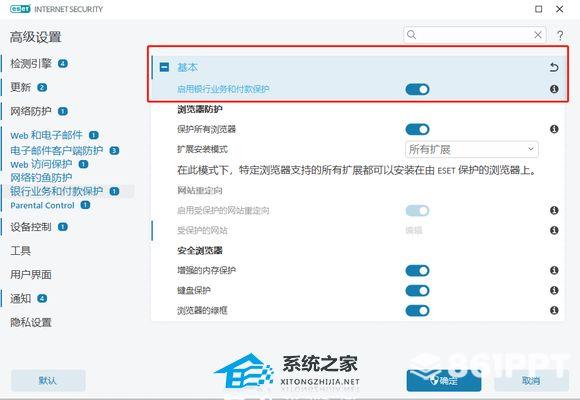
Task: Collapse the 基本 section
Action: [x=164, y=67]
